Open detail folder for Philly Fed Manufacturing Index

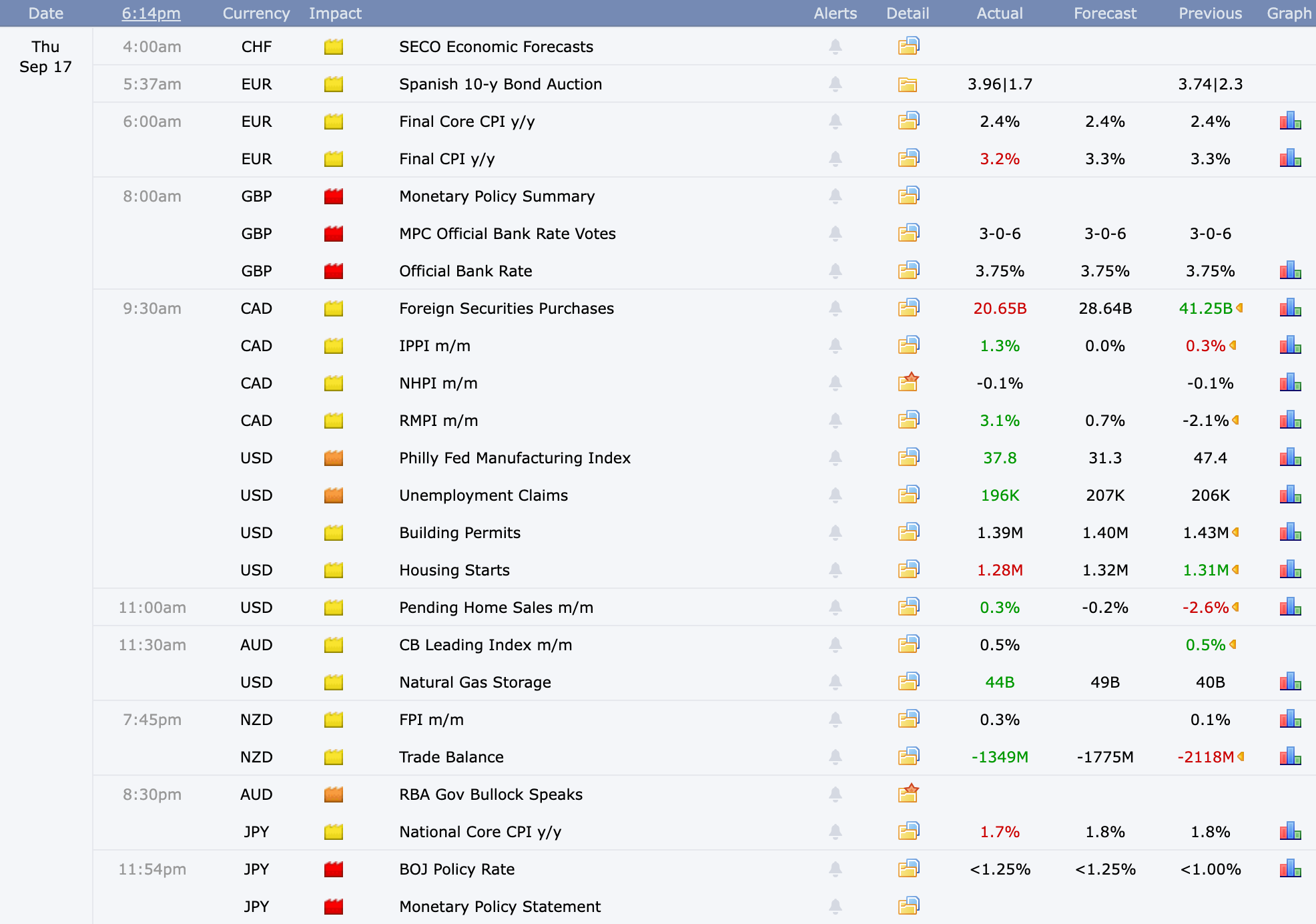tap(908, 457)
